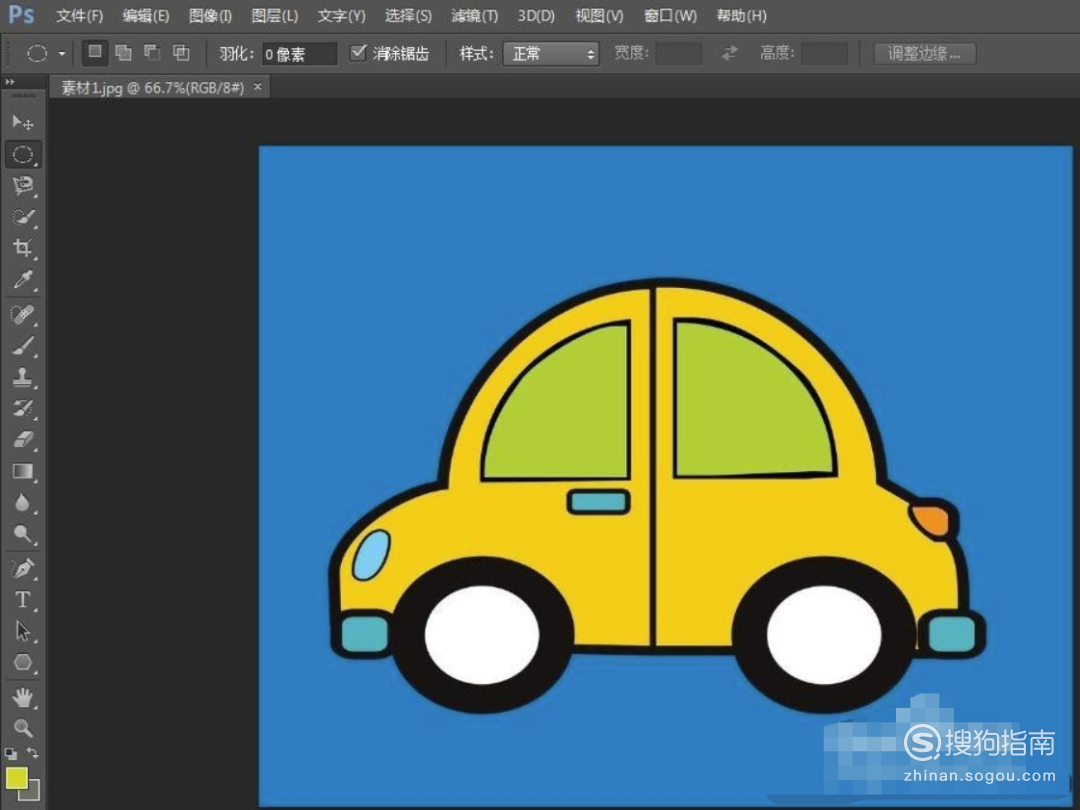
Task: Select the Dodge tool
Action: click(23, 534)
